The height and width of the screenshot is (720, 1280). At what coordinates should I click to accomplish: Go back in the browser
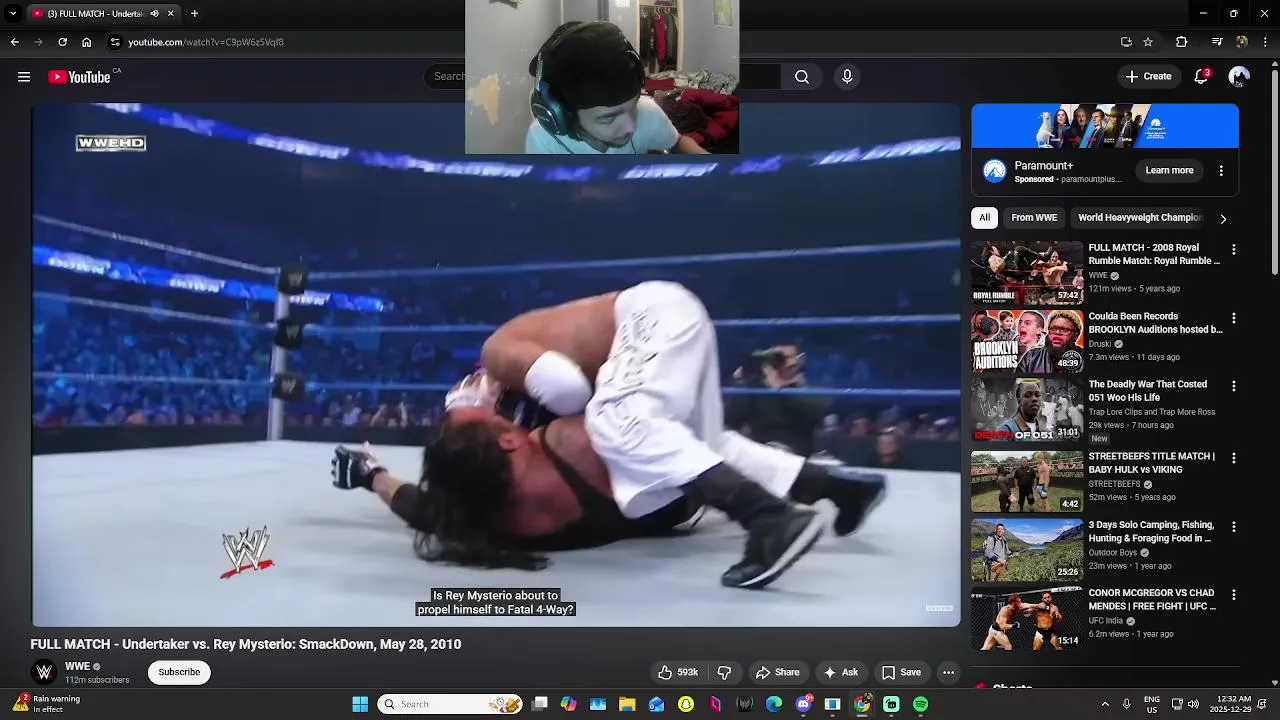pyautogui.click(x=14, y=42)
